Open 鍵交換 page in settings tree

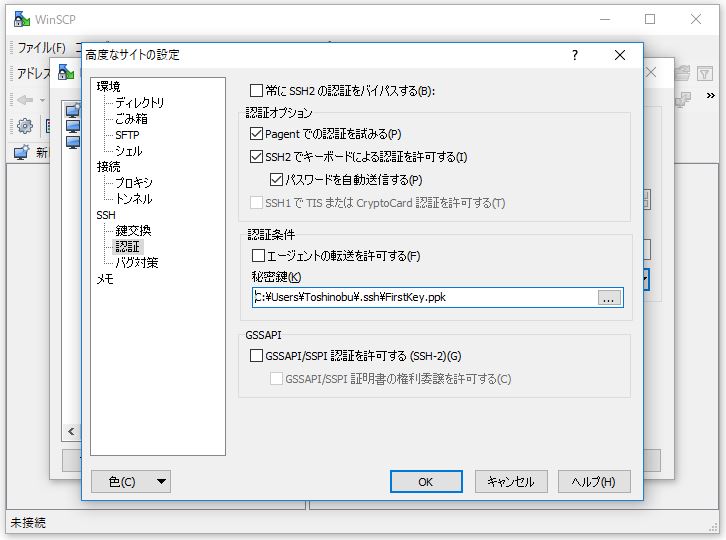click(x=133, y=230)
